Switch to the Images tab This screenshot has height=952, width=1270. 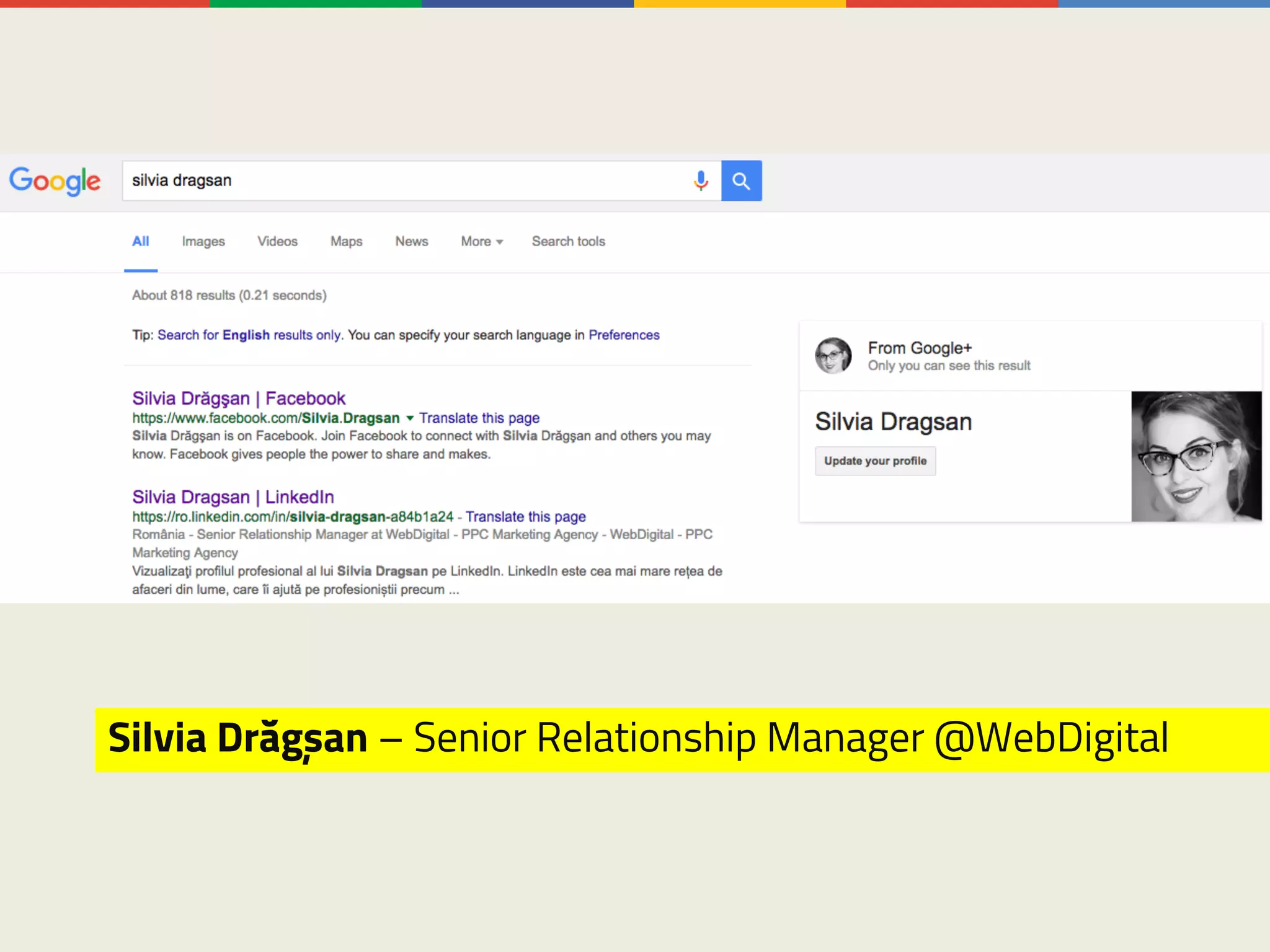[x=203, y=241]
